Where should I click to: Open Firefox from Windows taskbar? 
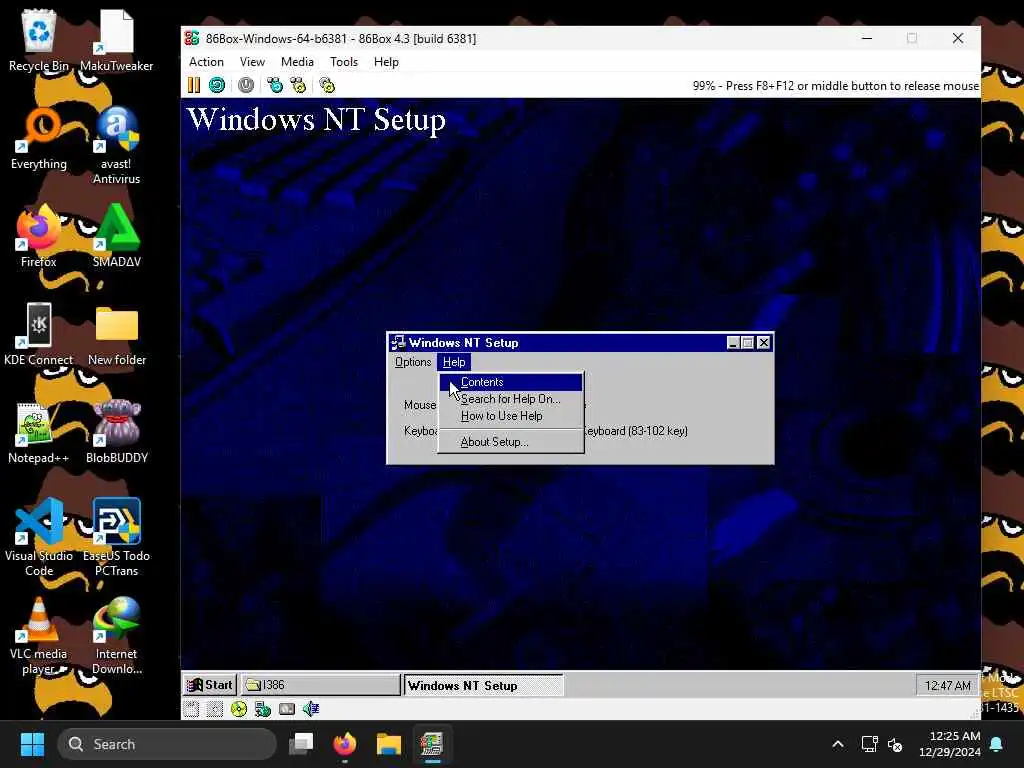[x=345, y=744]
